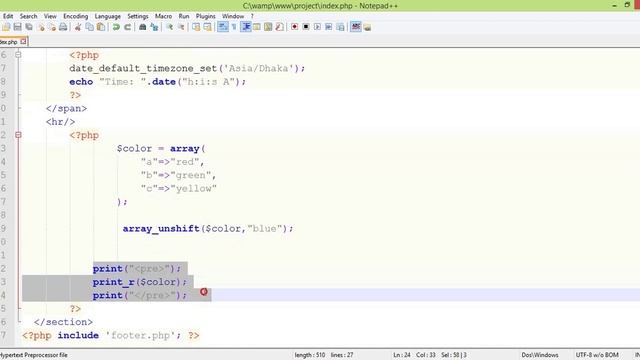Click the array_unshift($color,"blue") line
Image resolution: width=640 pixels, height=360 pixels.
208,228
